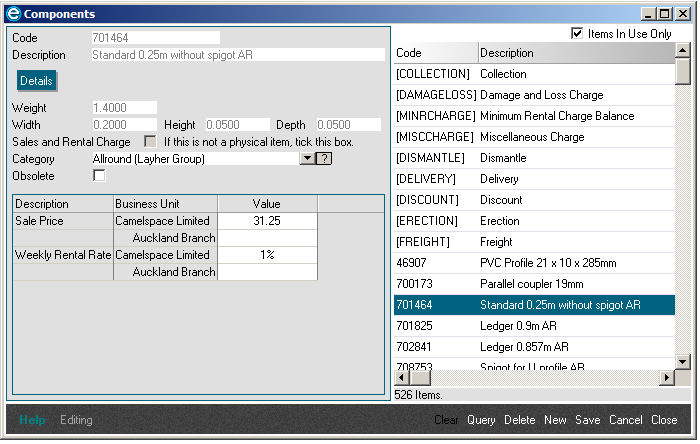This screenshot has height=444, width=700.
Task: Sort list by Description column header
Action: tap(575, 53)
